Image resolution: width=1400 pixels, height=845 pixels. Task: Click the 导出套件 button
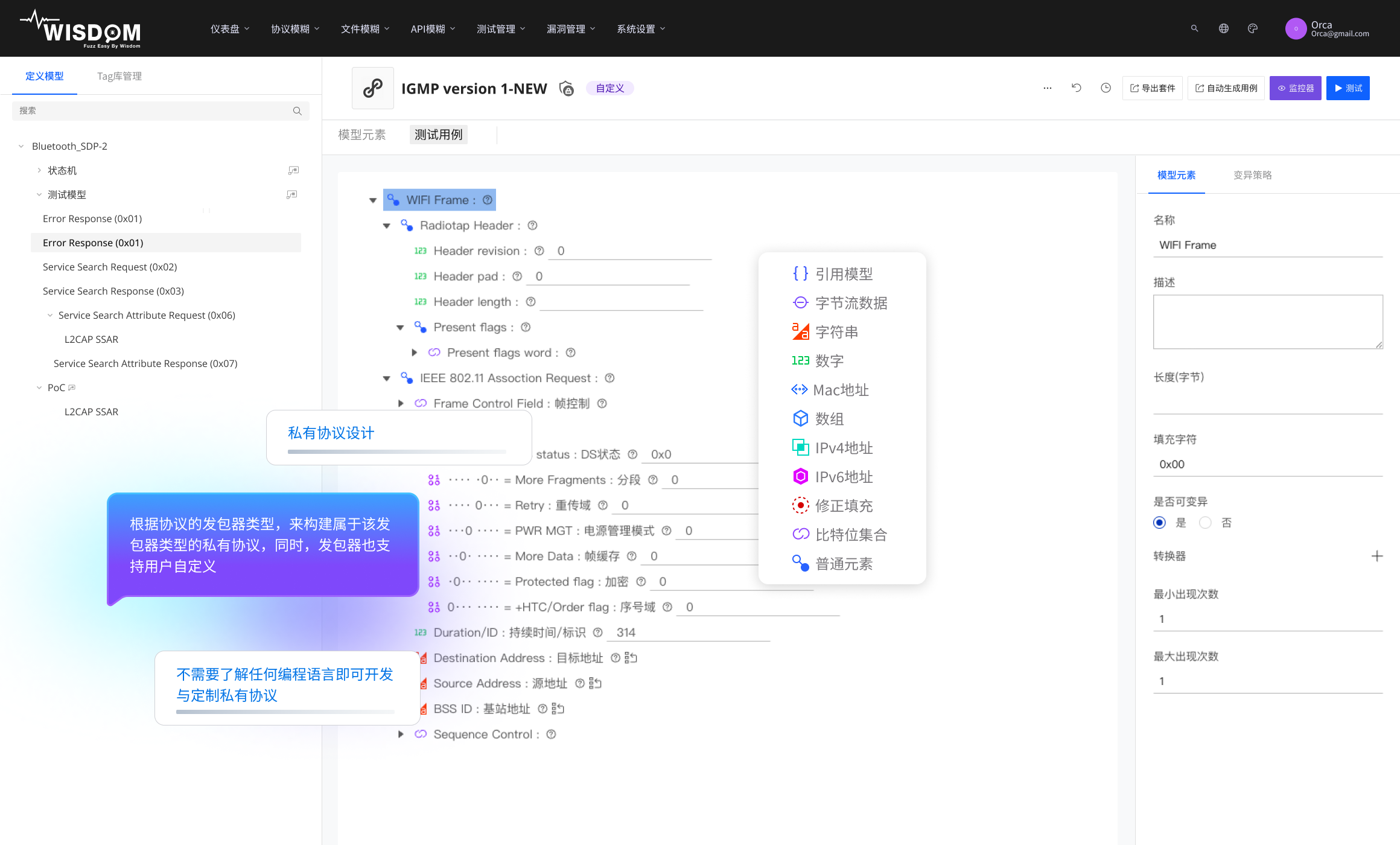1152,88
